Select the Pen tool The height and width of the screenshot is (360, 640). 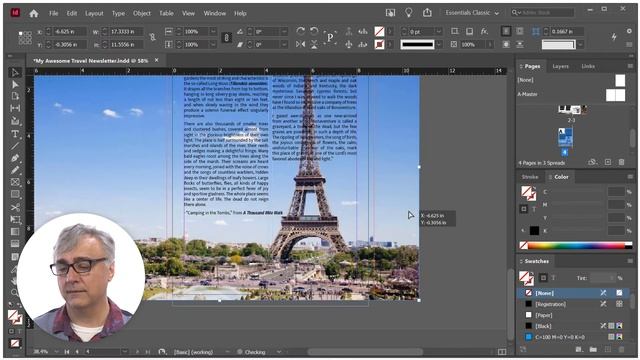pos(15,158)
